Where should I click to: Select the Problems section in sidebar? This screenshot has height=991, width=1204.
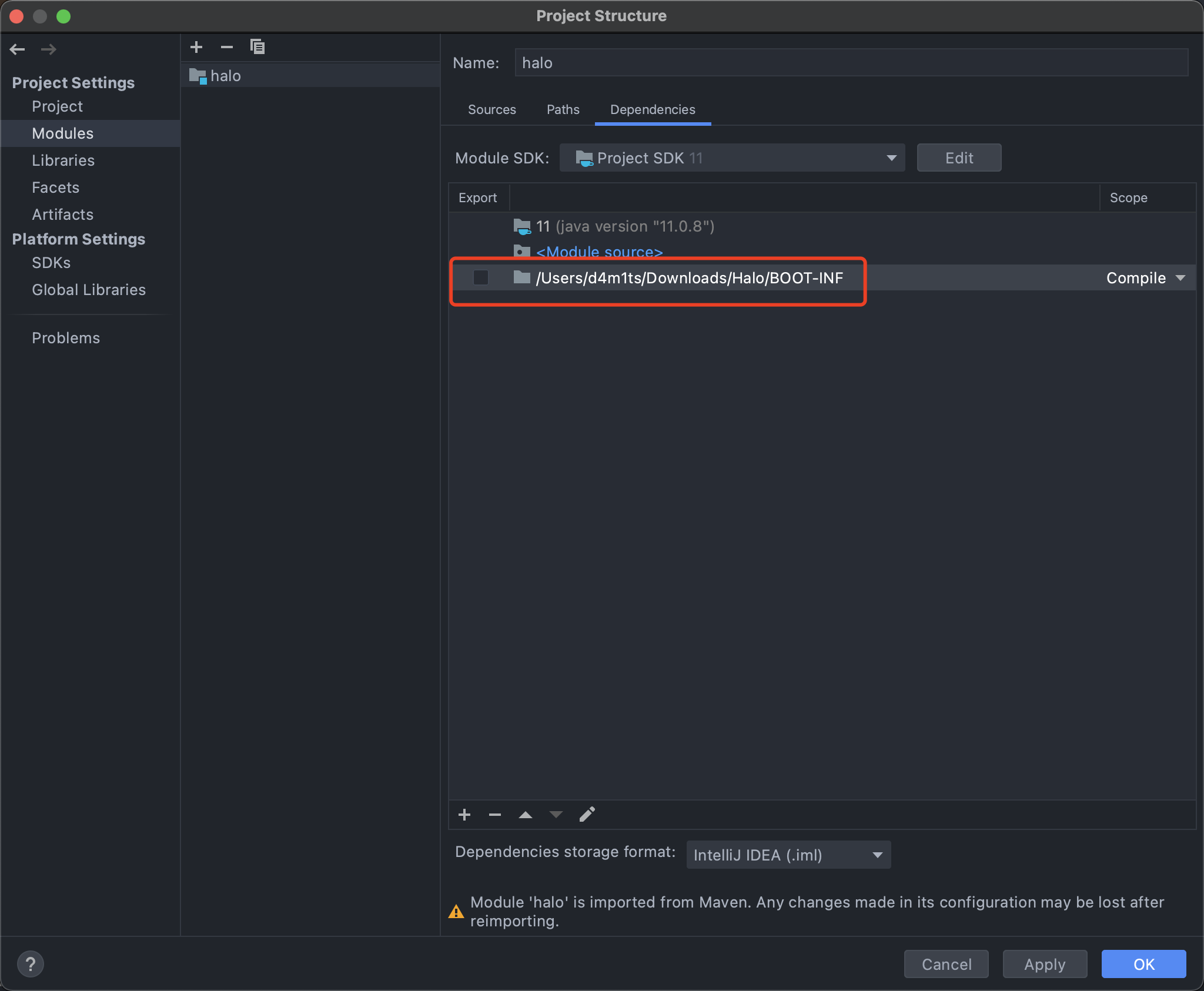tap(66, 337)
